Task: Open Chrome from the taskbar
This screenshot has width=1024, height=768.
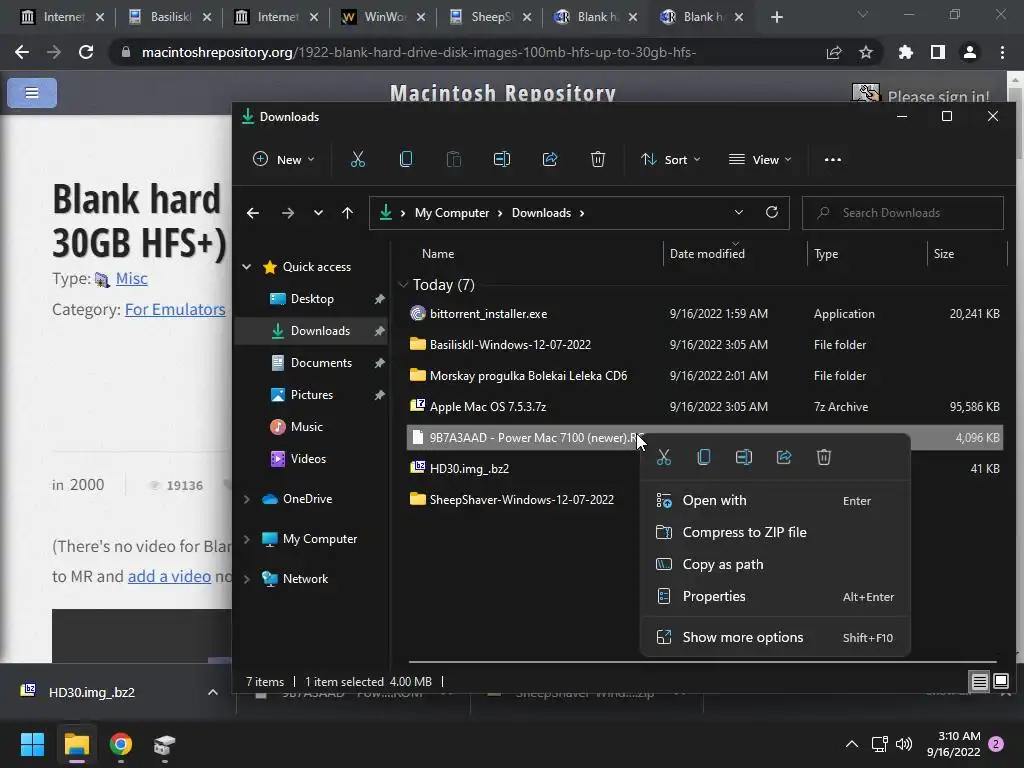Action: [121, 744]
